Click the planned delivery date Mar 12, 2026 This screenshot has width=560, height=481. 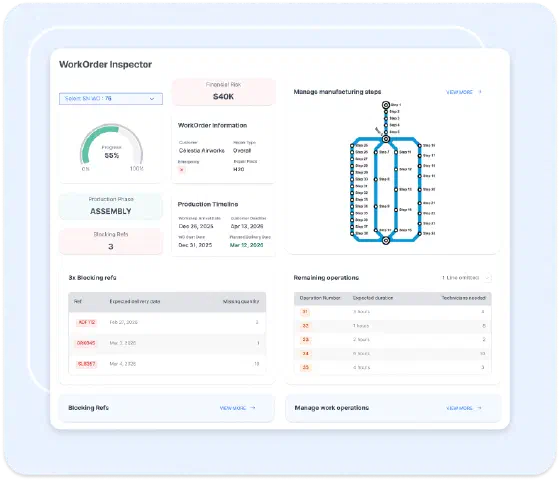pyautogui.click(x=246, y=245)
